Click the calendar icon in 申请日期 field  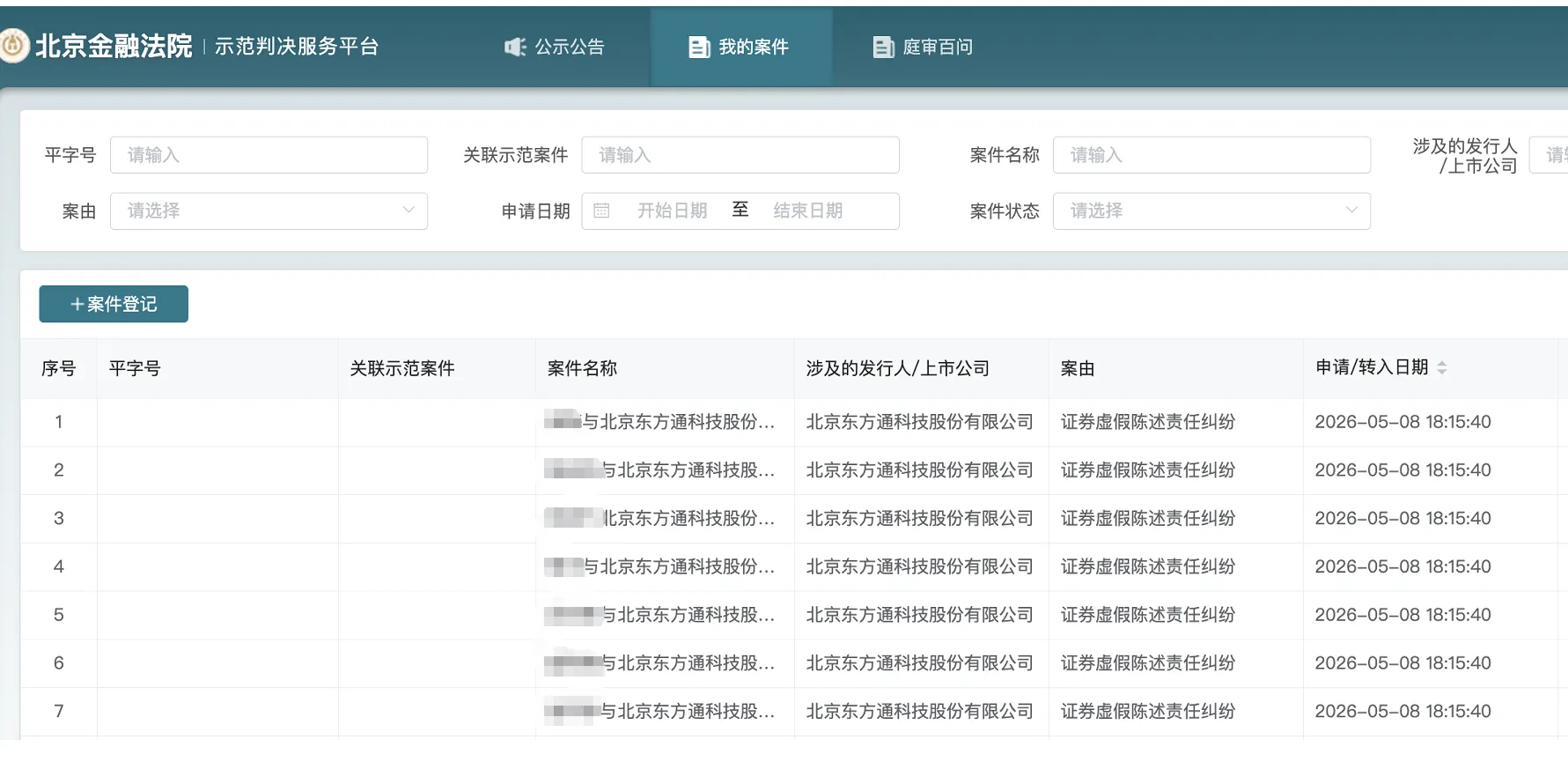coord(601,211)
